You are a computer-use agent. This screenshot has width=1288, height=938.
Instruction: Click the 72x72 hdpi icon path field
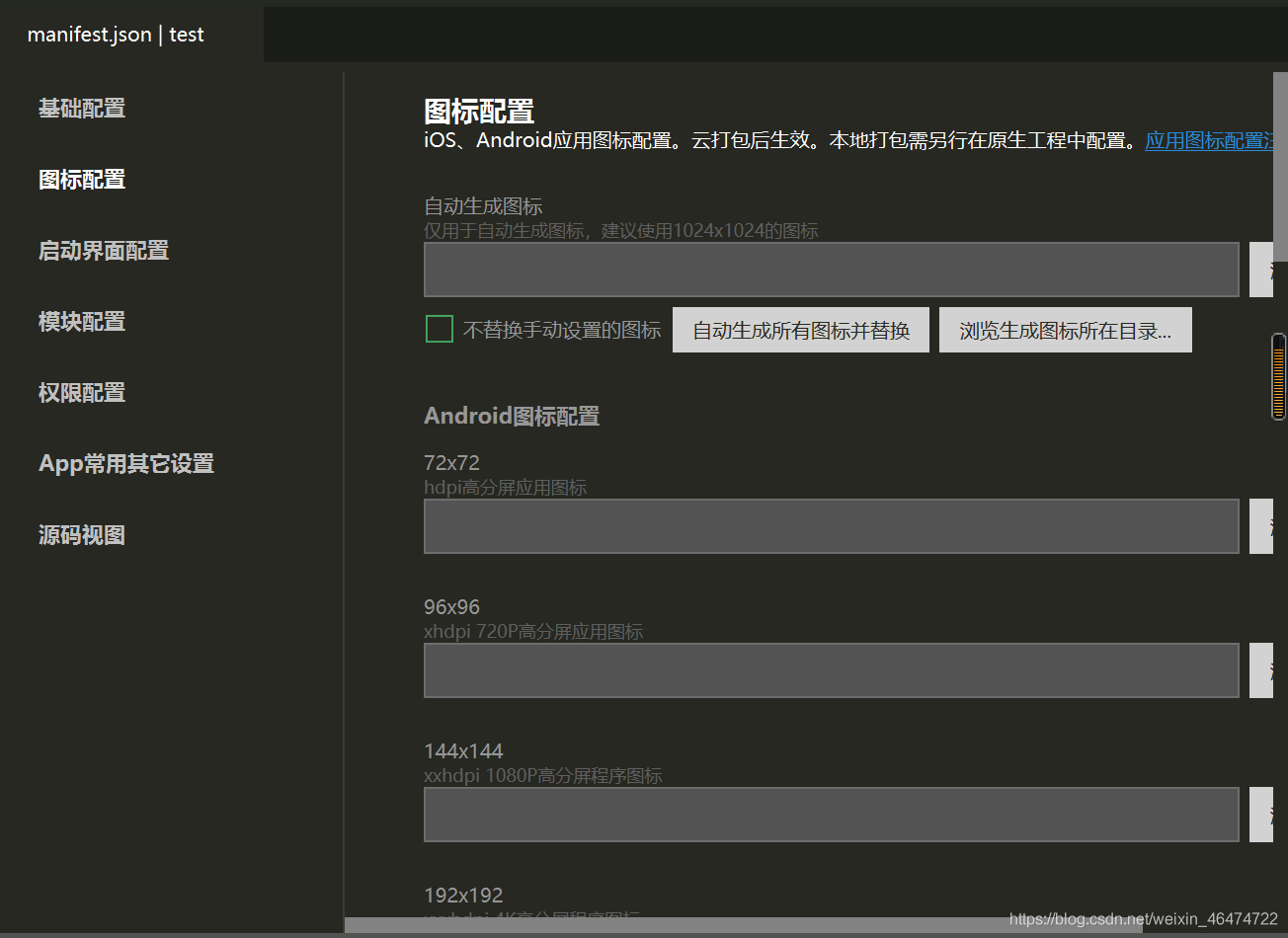click(832, 526)
